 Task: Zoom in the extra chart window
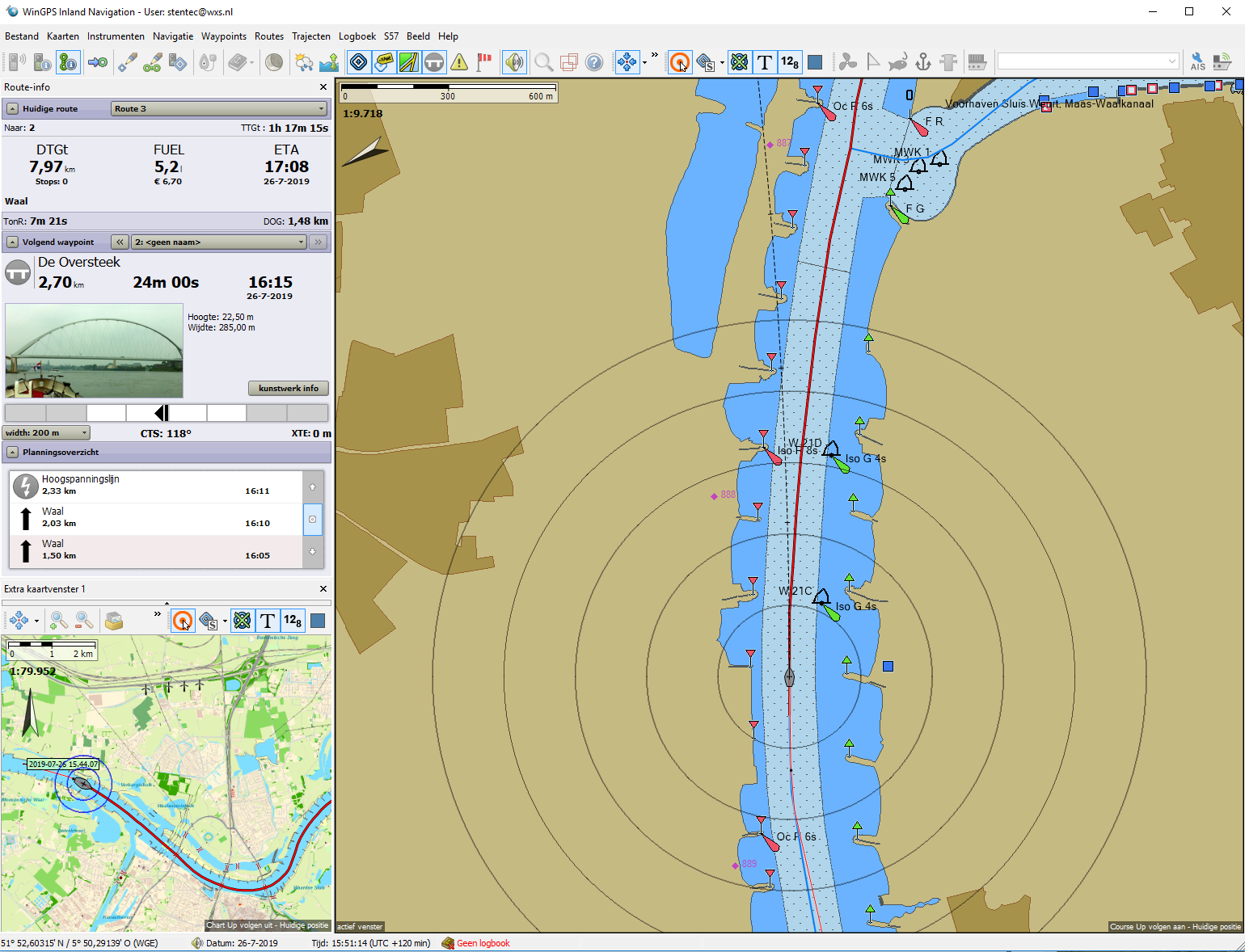tap(59, 621)
